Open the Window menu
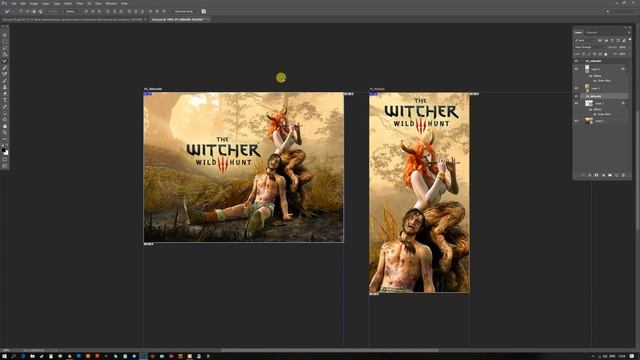 (111, 3)
